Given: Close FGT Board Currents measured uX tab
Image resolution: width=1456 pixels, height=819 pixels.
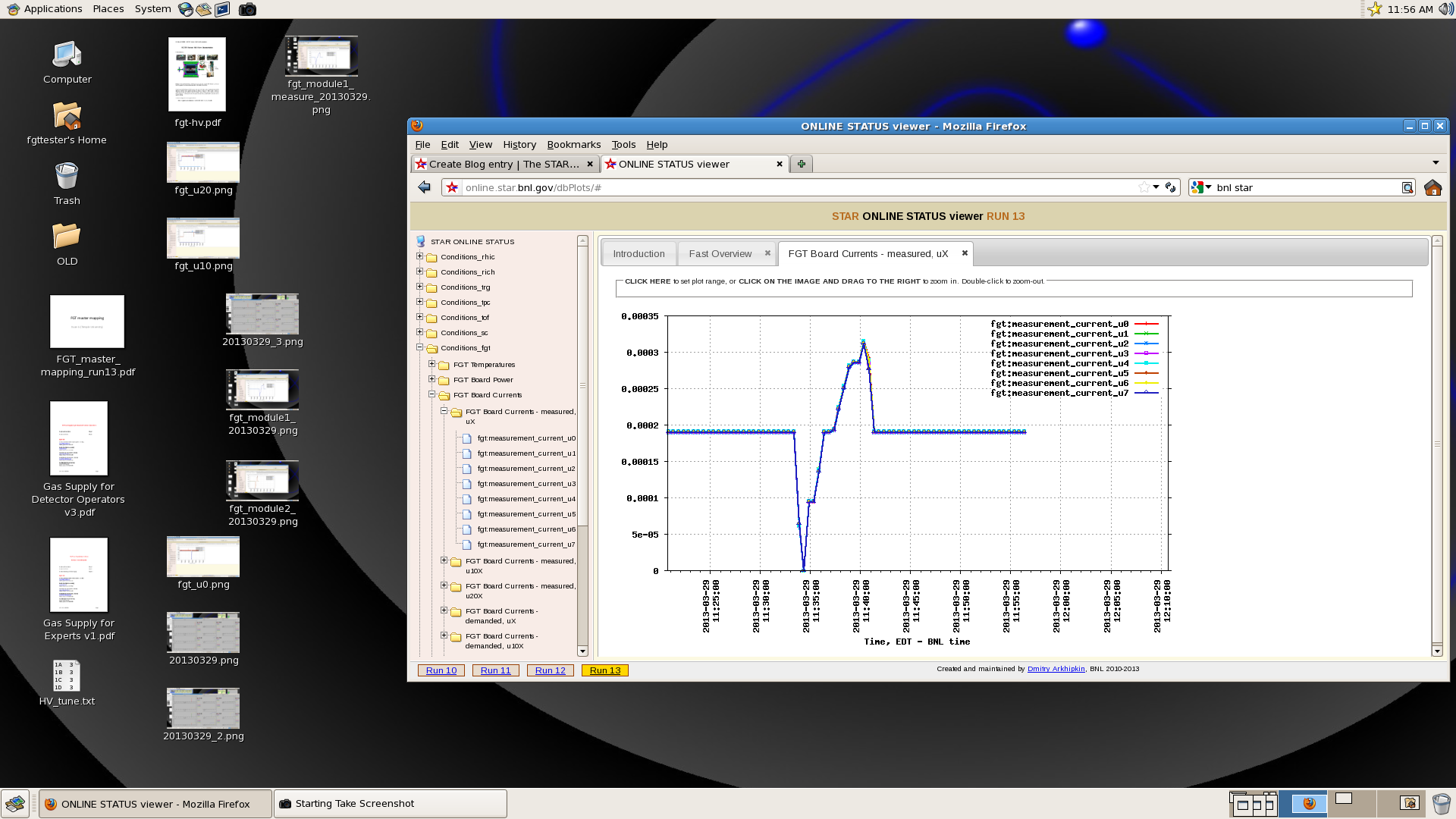Looking at the screenshot, I should (965, 253).
